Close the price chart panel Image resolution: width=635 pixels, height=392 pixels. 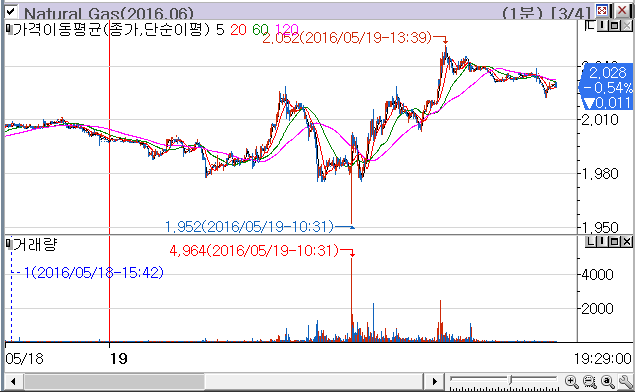(x=627, y=26)
